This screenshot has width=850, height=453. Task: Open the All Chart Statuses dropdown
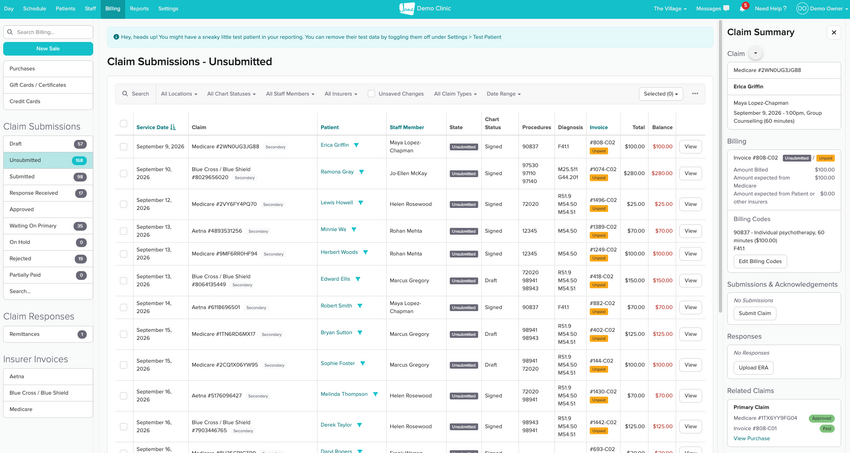click(231, 94)
